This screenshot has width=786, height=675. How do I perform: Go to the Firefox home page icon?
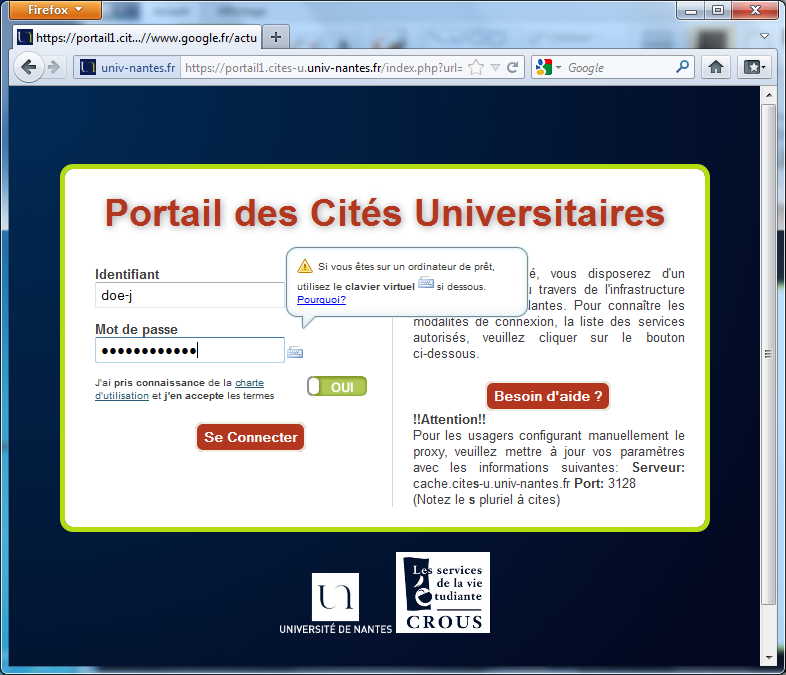[716, 68]
